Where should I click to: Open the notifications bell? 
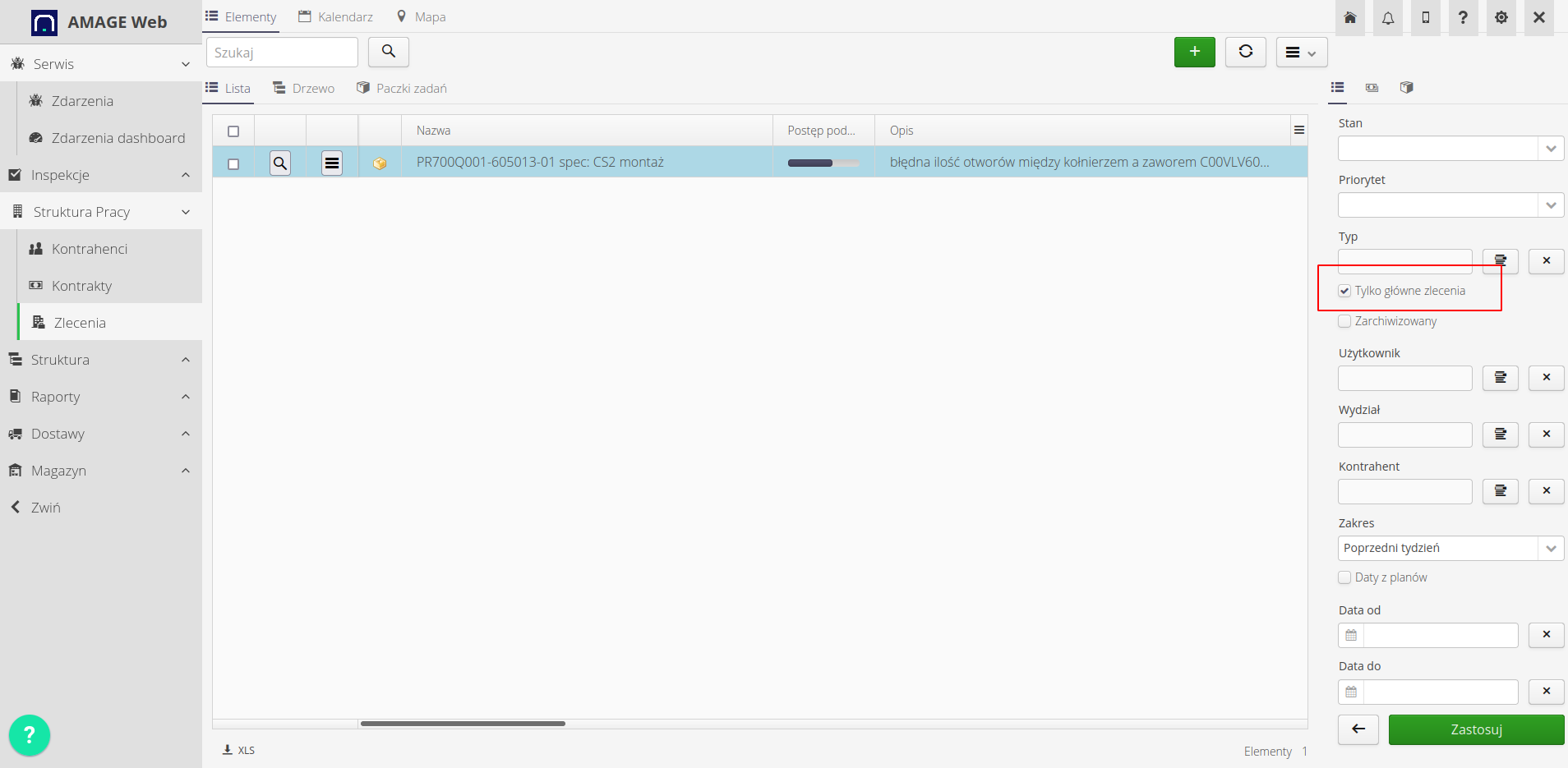pos(1387,18)
